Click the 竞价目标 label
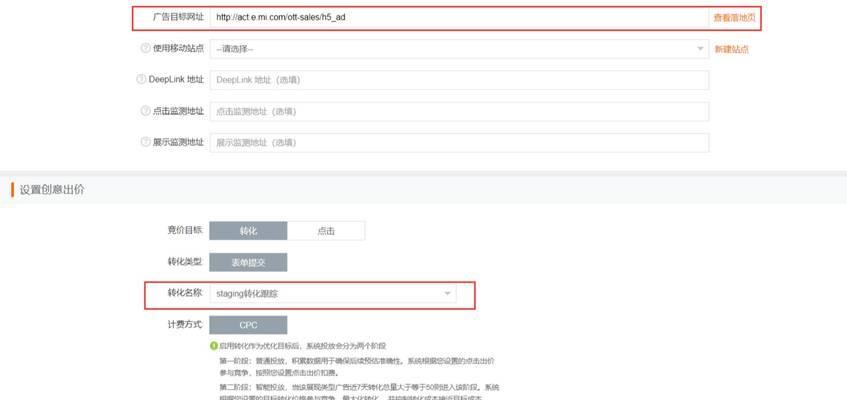Viewport: 847px width, 400px height. [185, 230]
